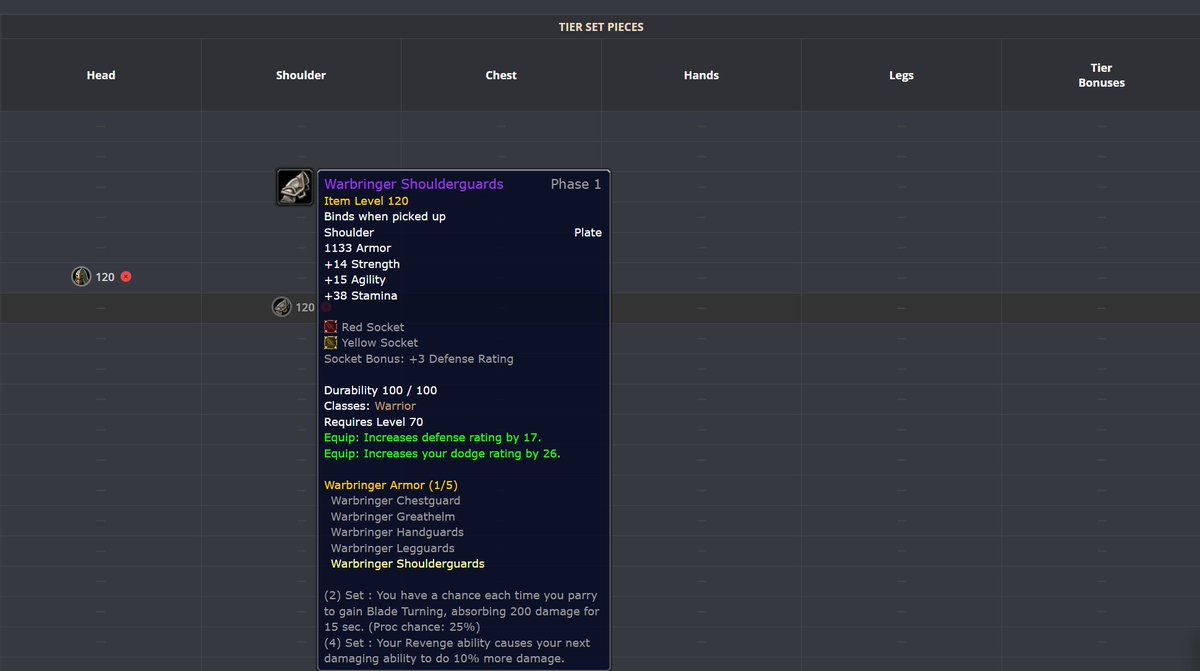Click the Plate armor type label

588,233
